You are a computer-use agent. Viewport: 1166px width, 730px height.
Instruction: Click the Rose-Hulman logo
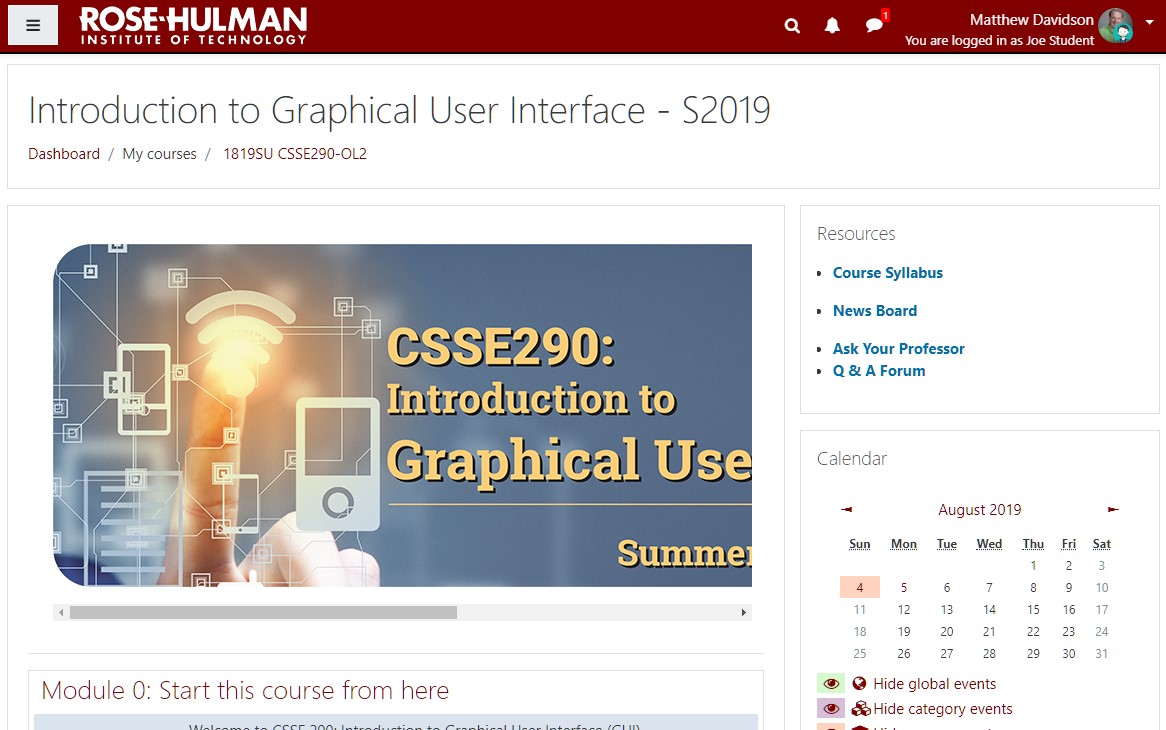pyautogui.click(x=193, y=26)
